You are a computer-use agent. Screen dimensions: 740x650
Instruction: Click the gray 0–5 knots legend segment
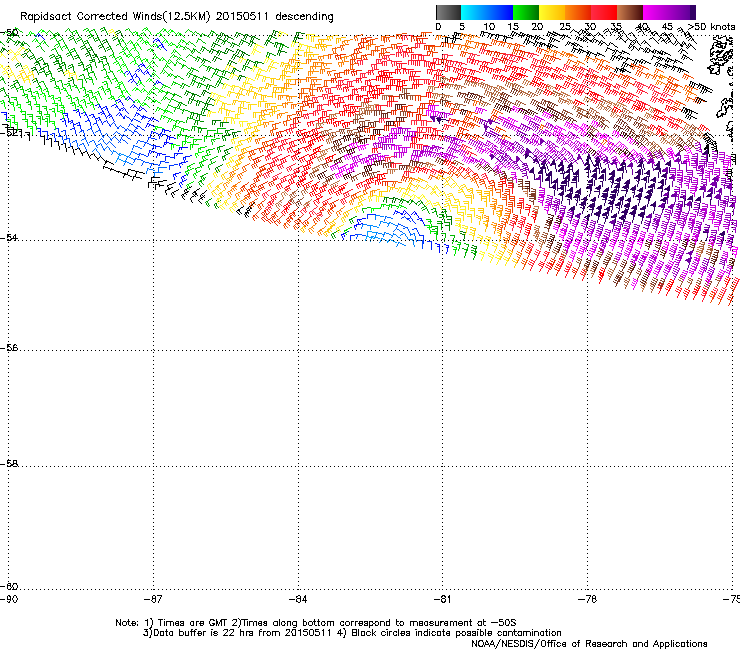pyautogui.click(x=448, y=12)
